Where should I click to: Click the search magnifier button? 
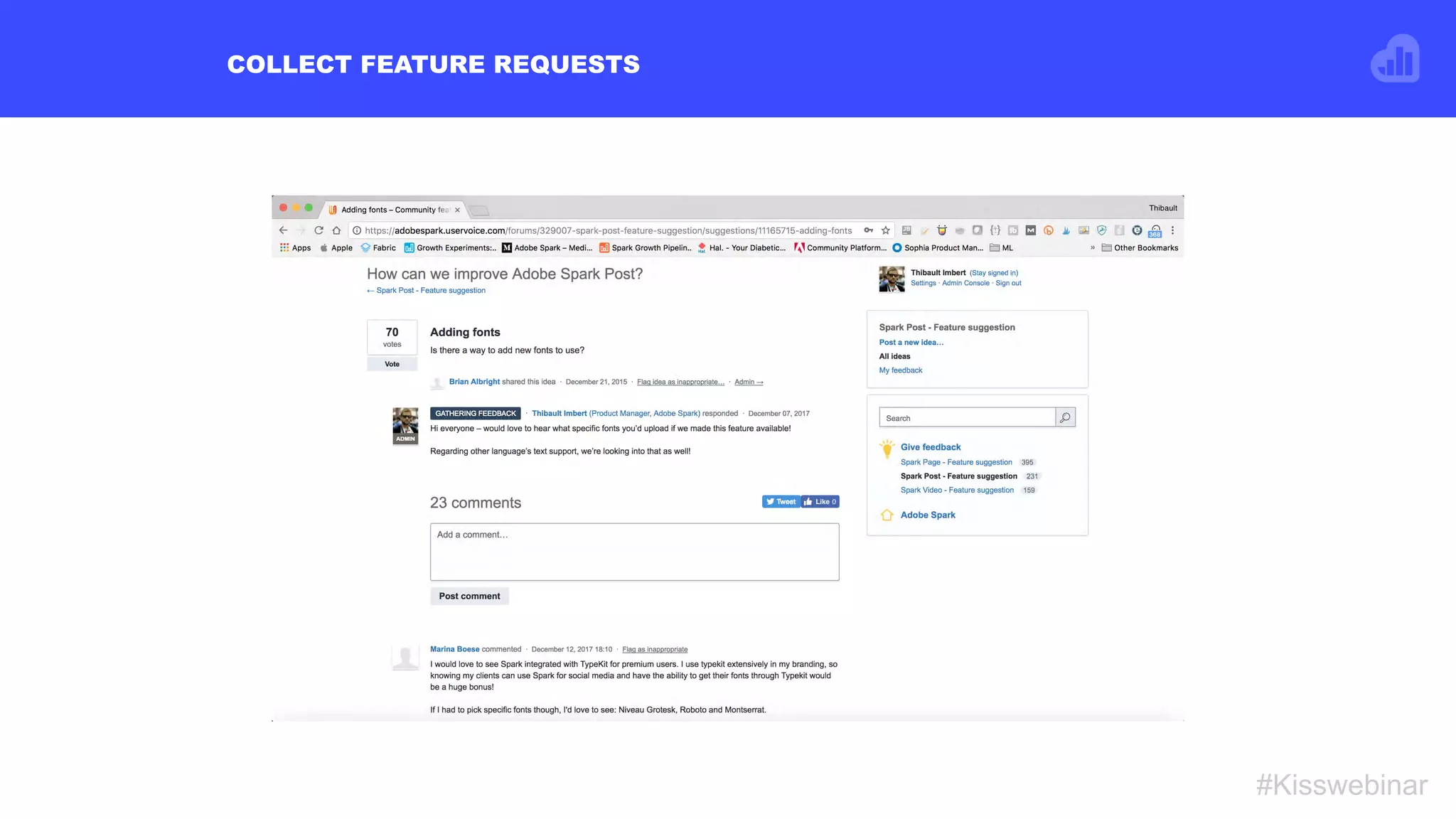[x=1065, y=417]
